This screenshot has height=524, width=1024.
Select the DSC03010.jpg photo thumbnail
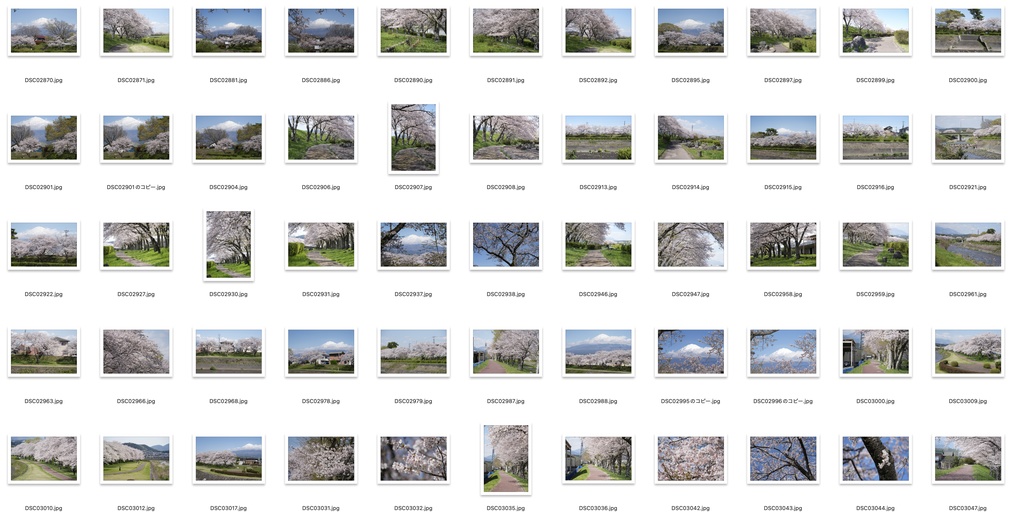pos(44,459)
